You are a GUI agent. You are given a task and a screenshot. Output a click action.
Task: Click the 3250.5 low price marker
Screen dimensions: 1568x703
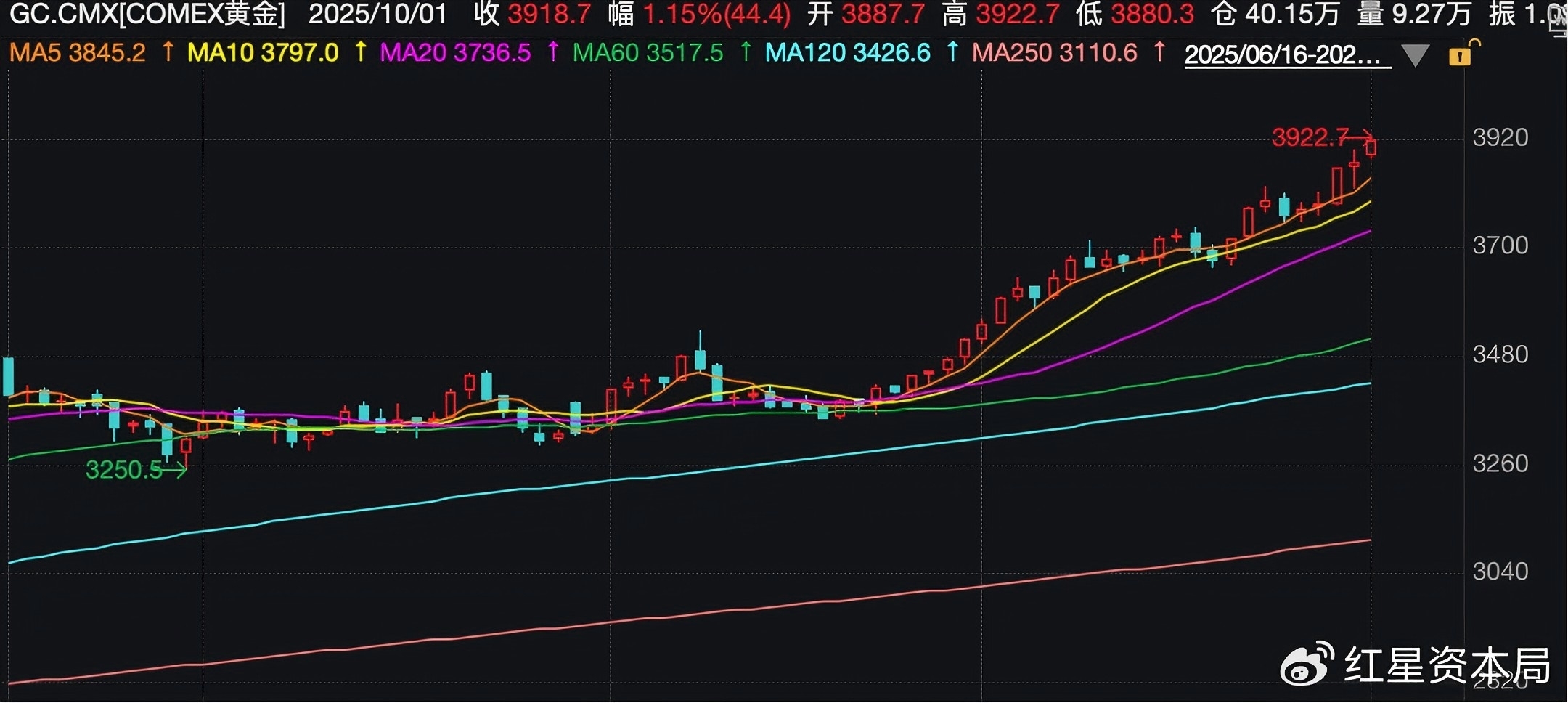point(124,470)
